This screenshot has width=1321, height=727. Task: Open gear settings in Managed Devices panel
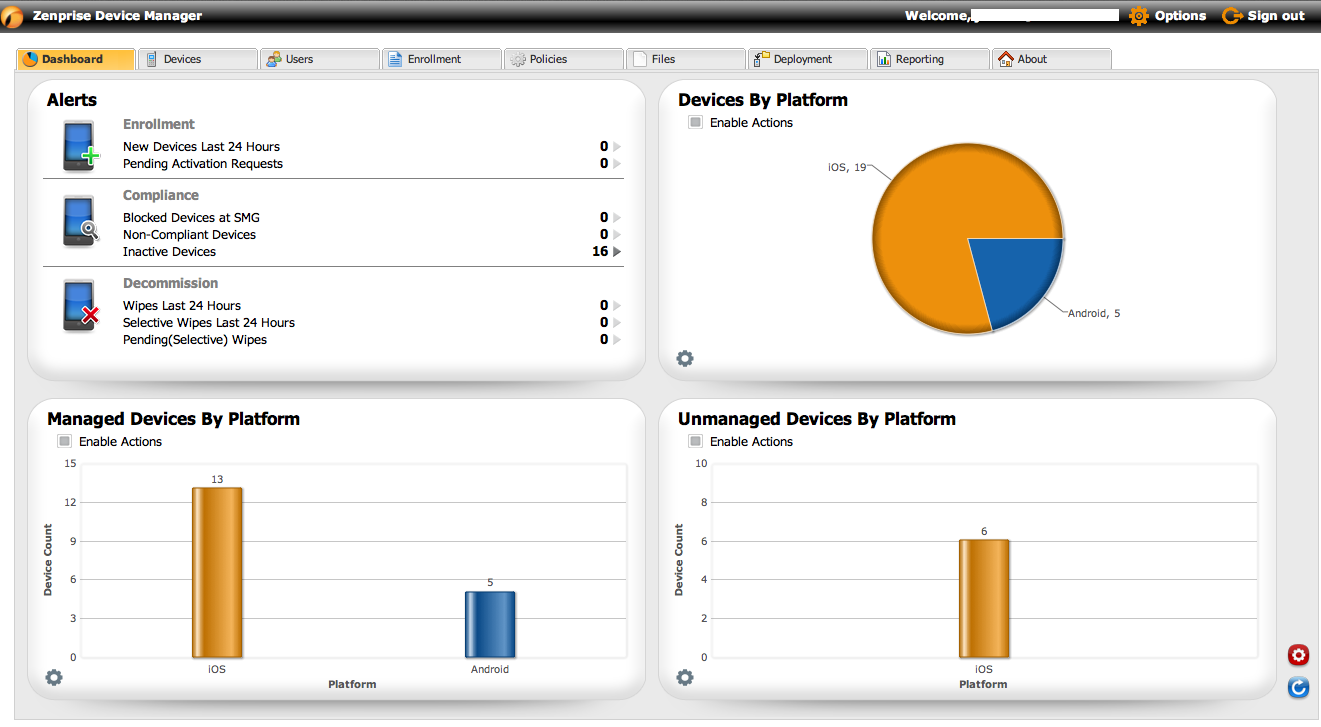tap(54, 677)
